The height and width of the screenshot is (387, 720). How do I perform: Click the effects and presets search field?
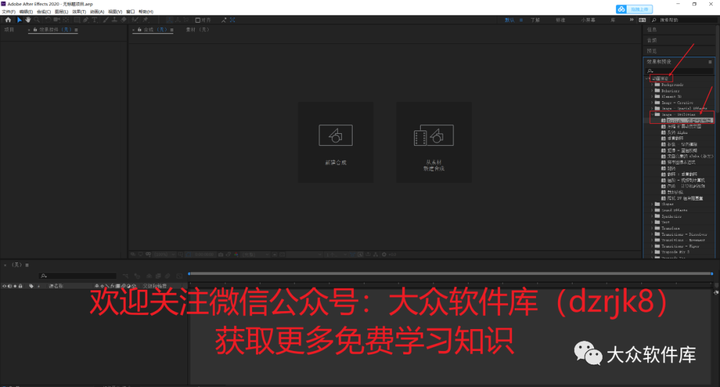(x=680, y=71)
